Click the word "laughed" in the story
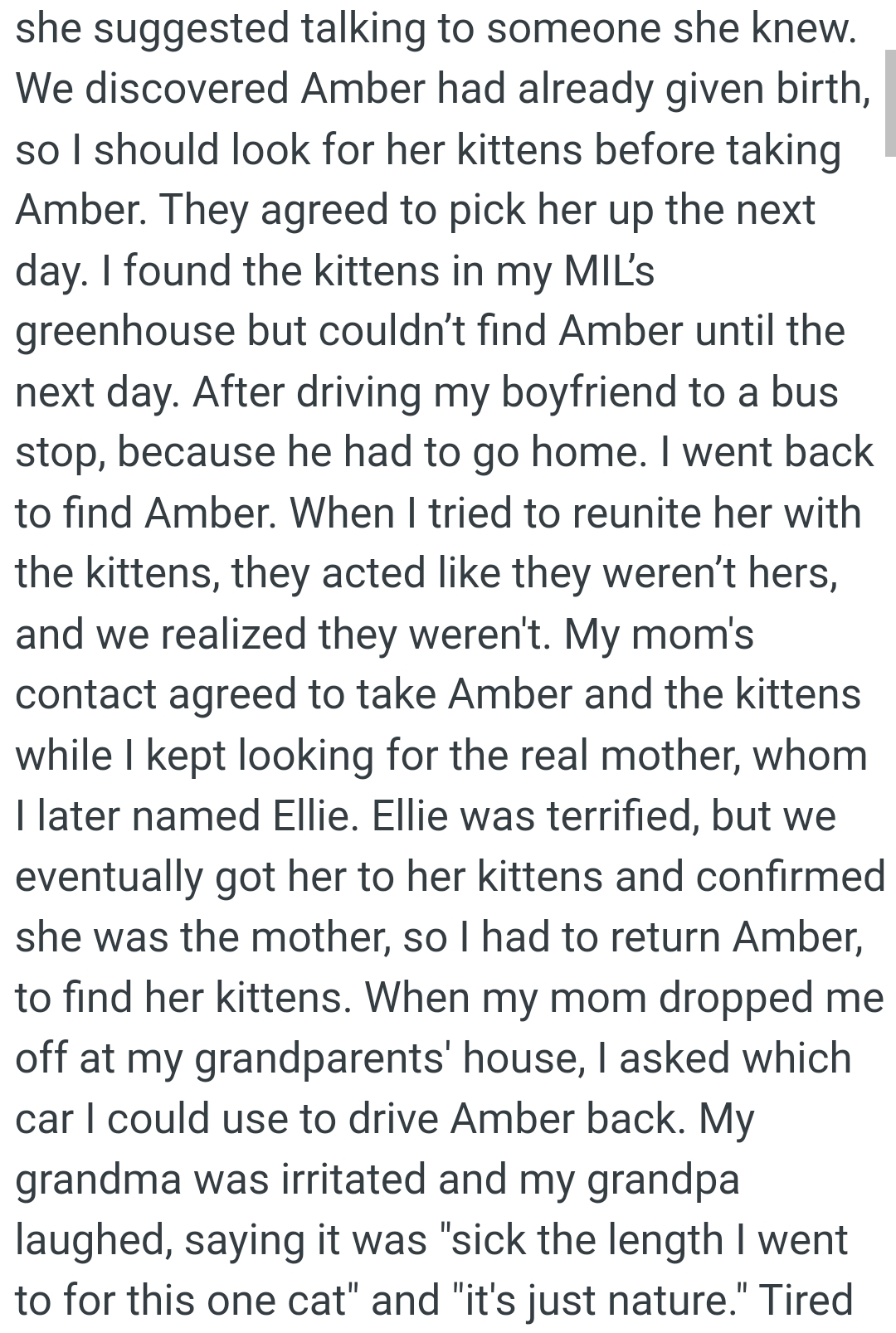Screen dimensions: 896x1333 [94, 1240]
